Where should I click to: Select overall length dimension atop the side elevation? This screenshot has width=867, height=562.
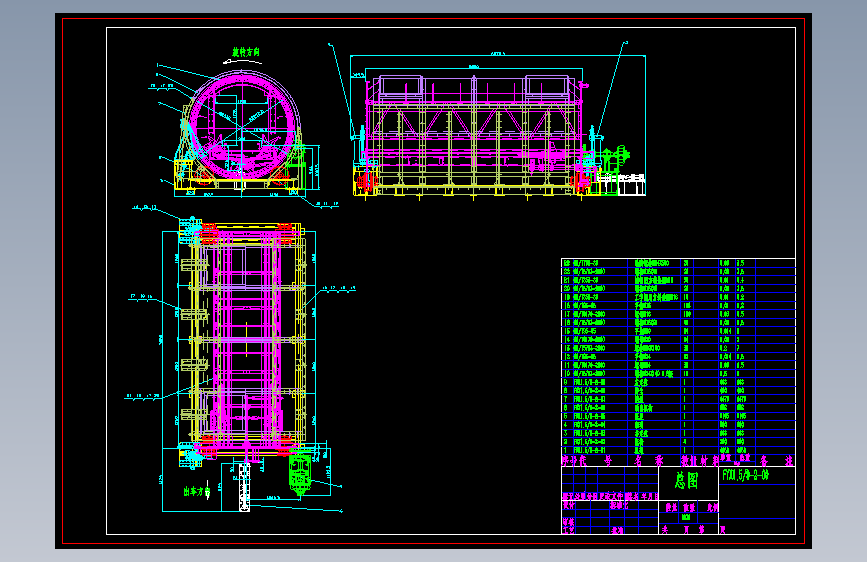click(498, 55)
